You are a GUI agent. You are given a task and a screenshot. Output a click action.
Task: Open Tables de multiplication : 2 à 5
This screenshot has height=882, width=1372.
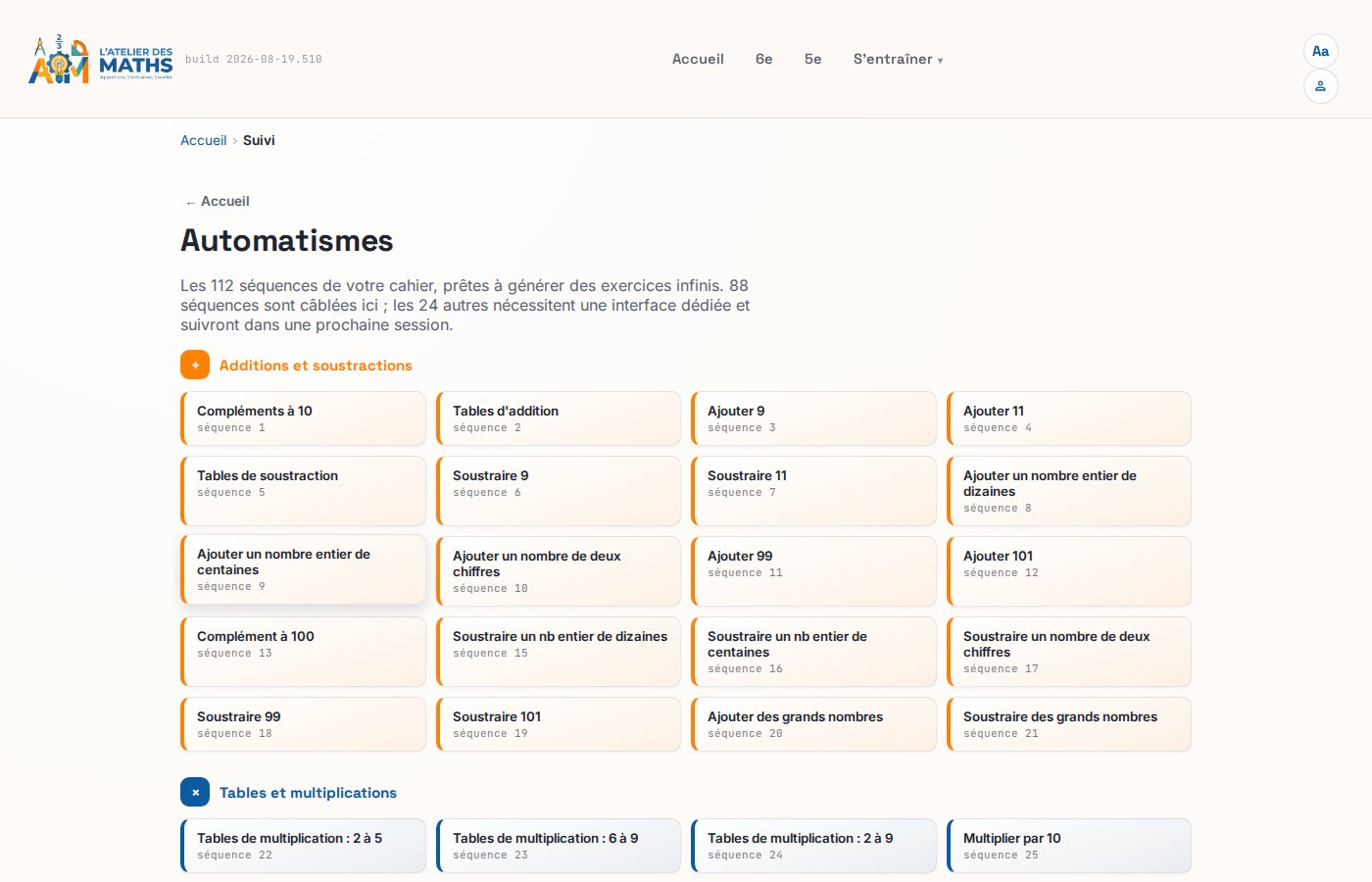point(303,846)
